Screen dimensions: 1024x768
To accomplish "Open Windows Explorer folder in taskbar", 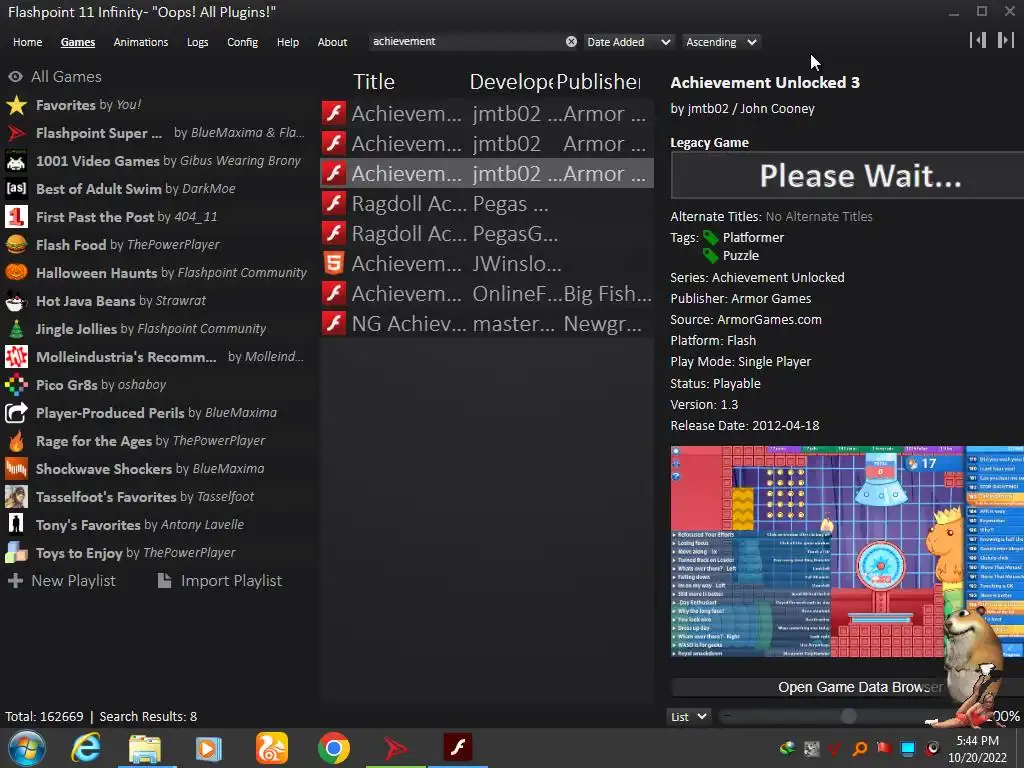I will coord(145,748).
